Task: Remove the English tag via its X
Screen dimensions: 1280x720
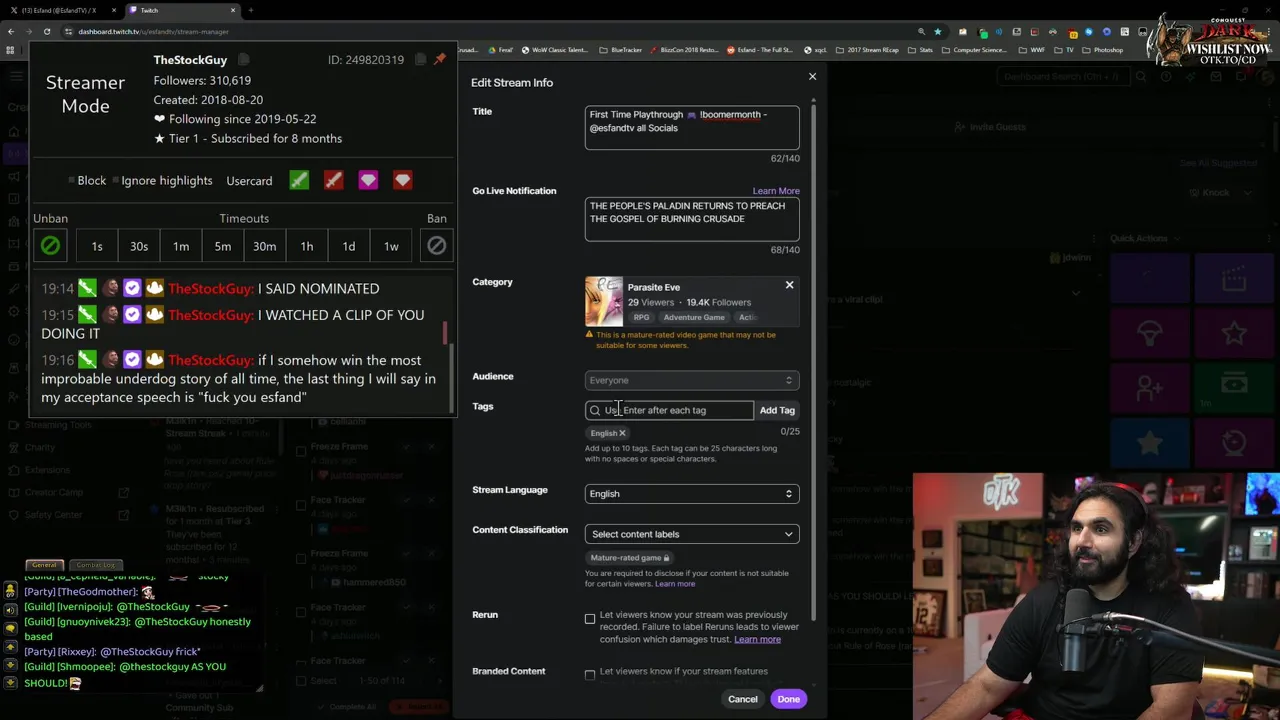Action: tap(622, 433)
